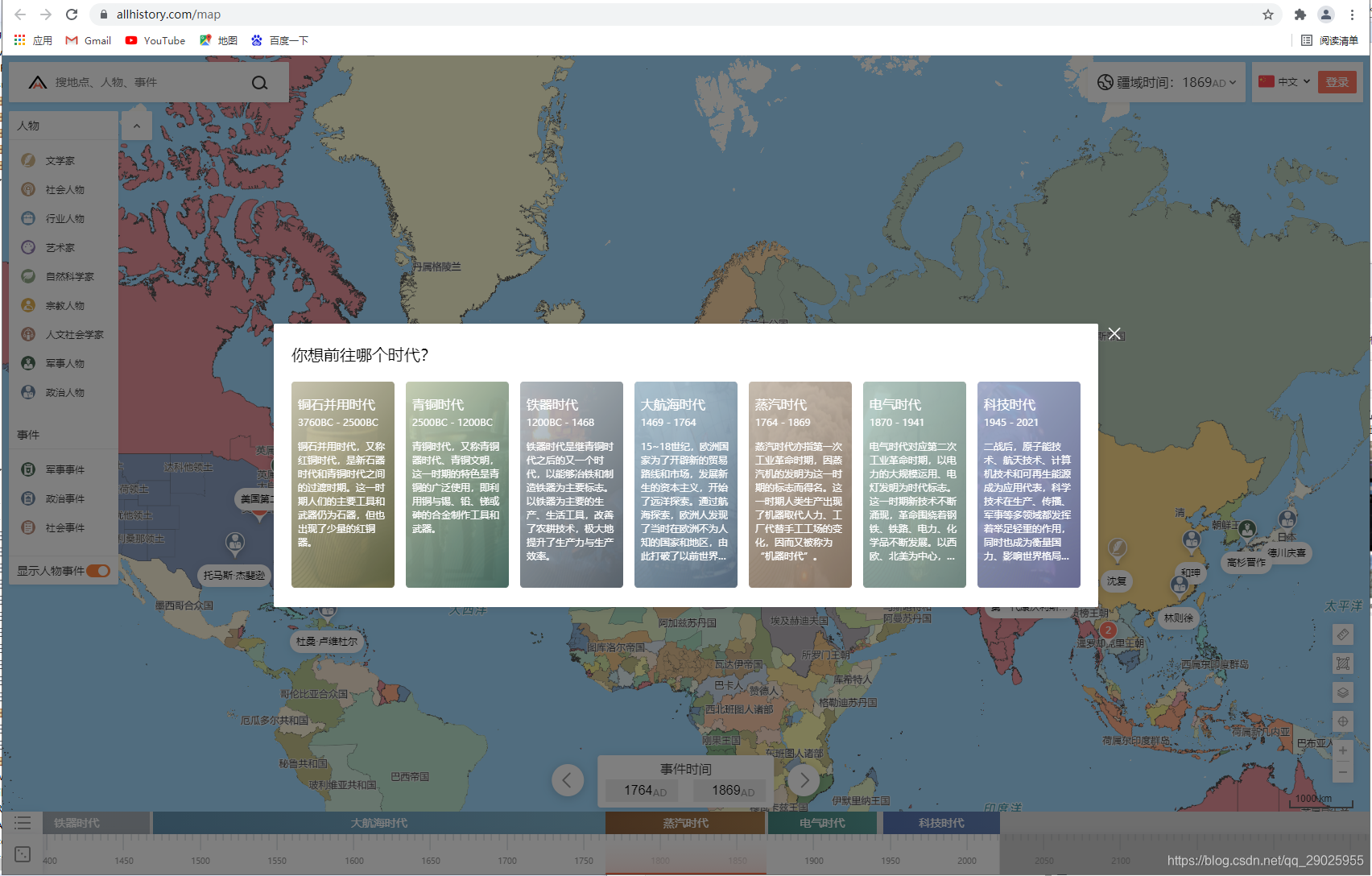Zoom out the map with minus
This screenshot has height=876, width=1372.
tap(1342, 771)
